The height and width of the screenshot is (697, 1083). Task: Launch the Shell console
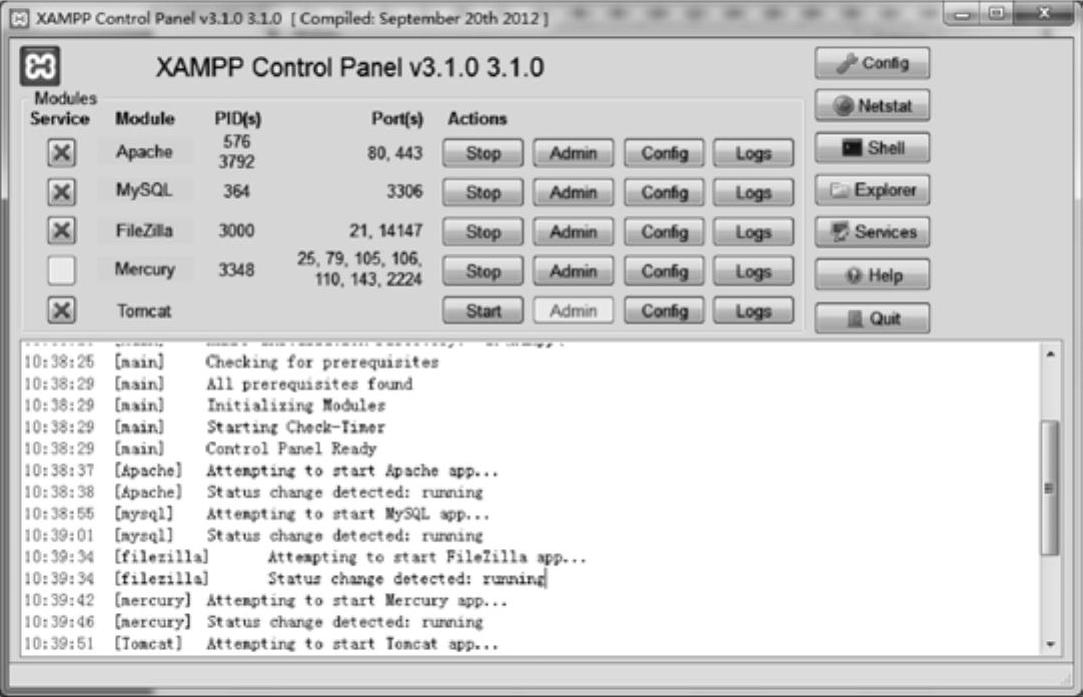point(872,148)
